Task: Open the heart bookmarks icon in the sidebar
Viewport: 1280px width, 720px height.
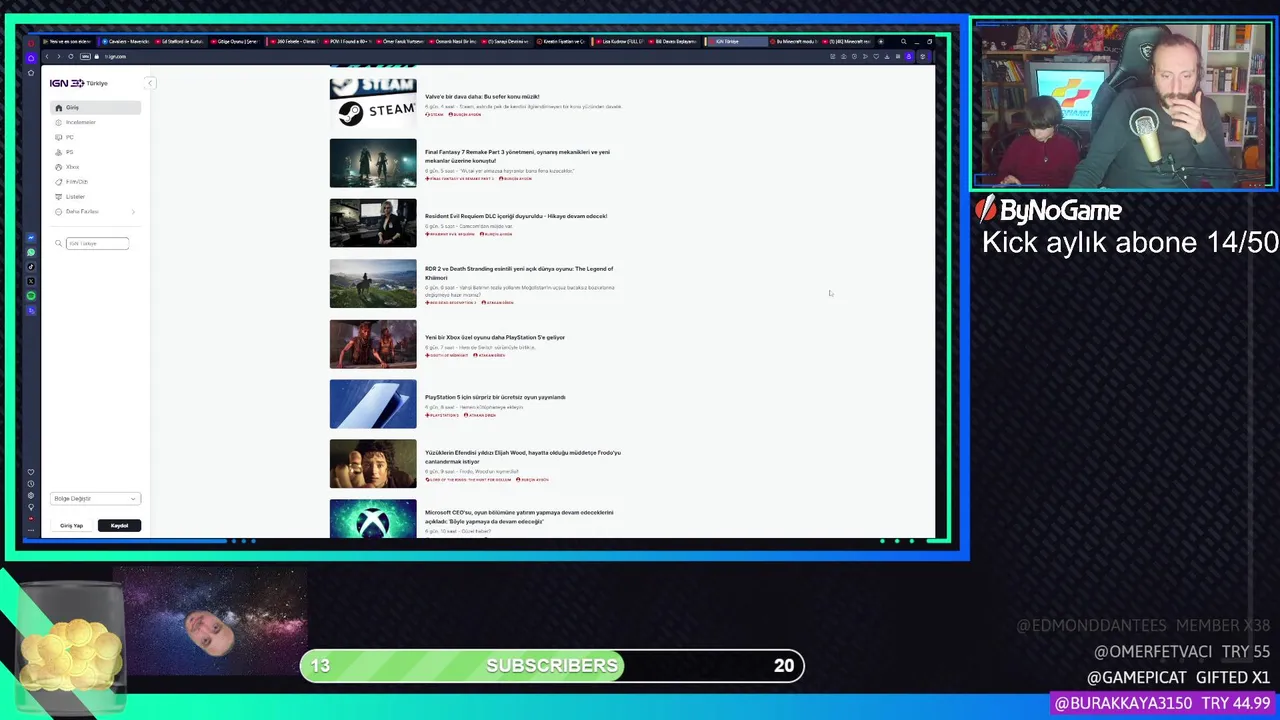Action: (x=31, y=472)
